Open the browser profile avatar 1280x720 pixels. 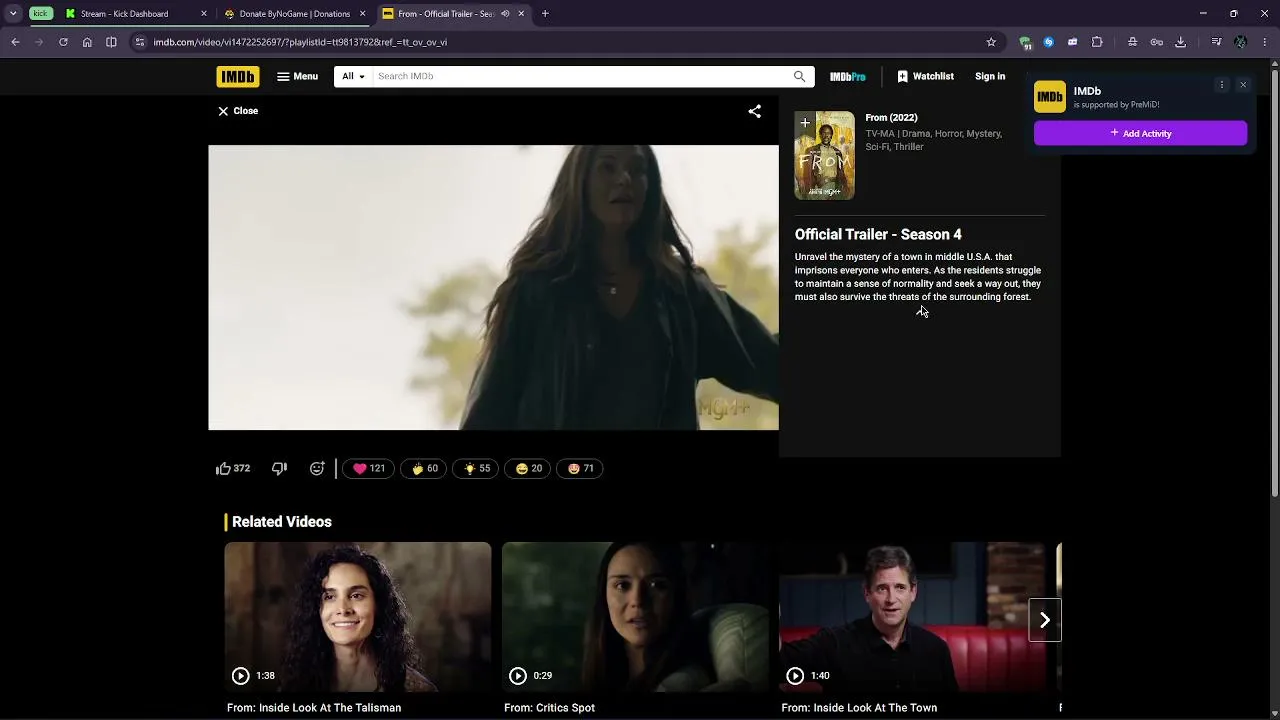[x=1241, y=42]
